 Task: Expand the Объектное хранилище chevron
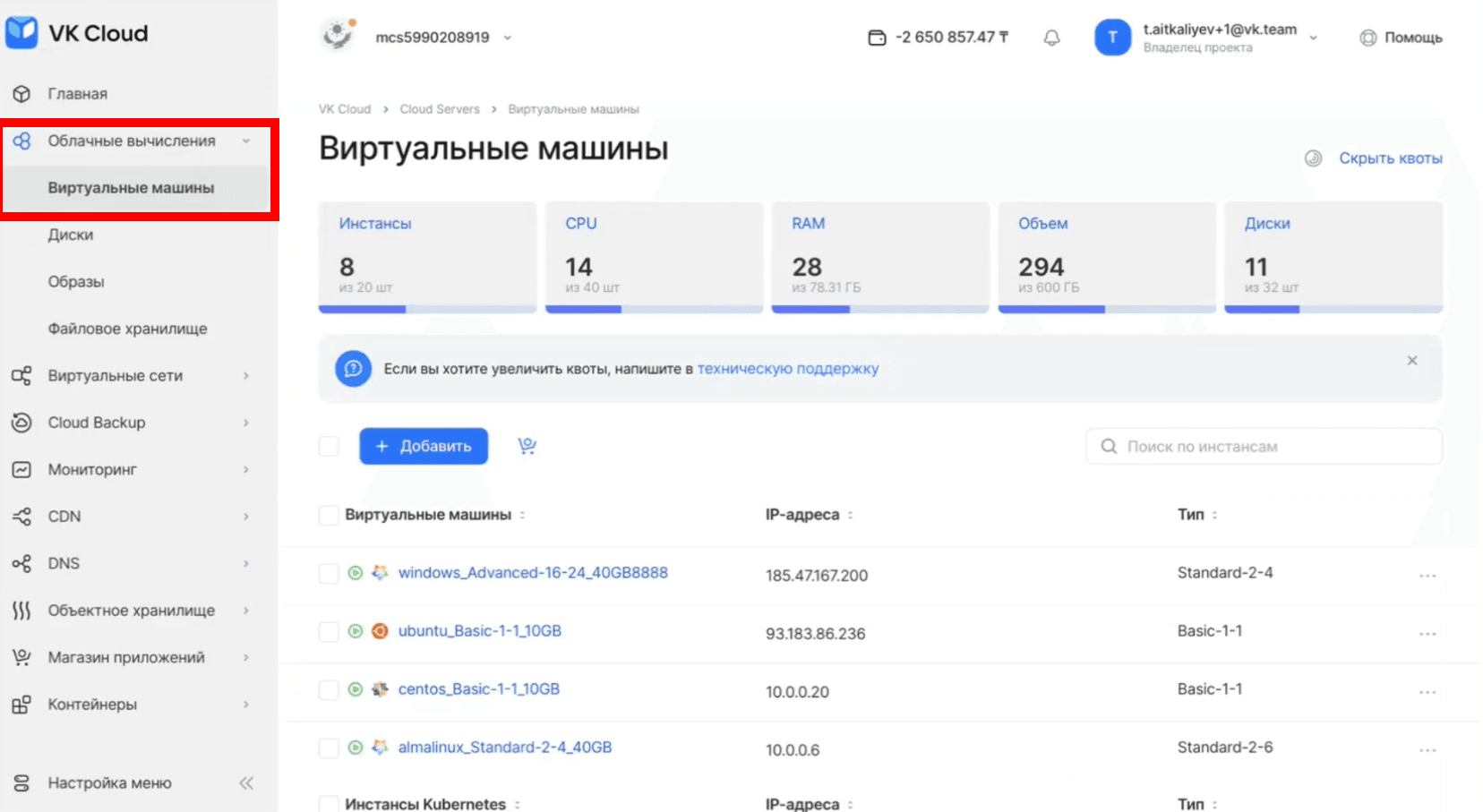coord(246,611)
